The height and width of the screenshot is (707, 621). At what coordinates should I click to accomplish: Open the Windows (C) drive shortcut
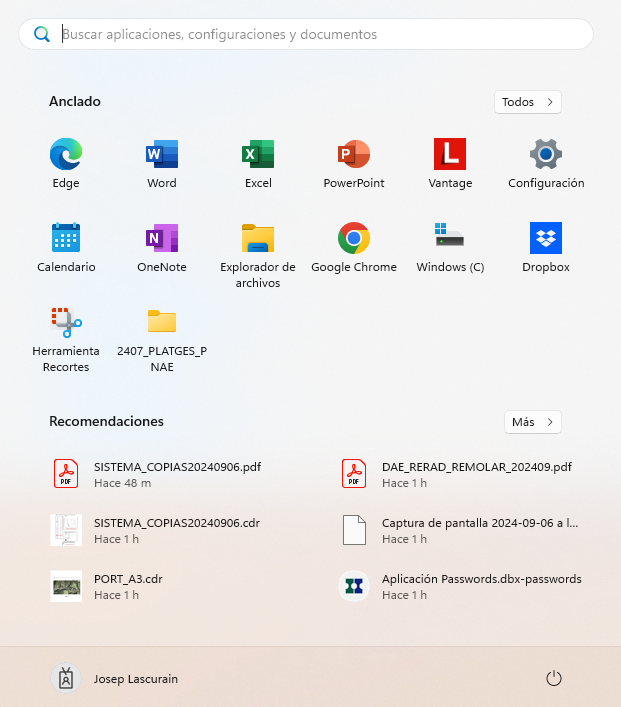450,235
